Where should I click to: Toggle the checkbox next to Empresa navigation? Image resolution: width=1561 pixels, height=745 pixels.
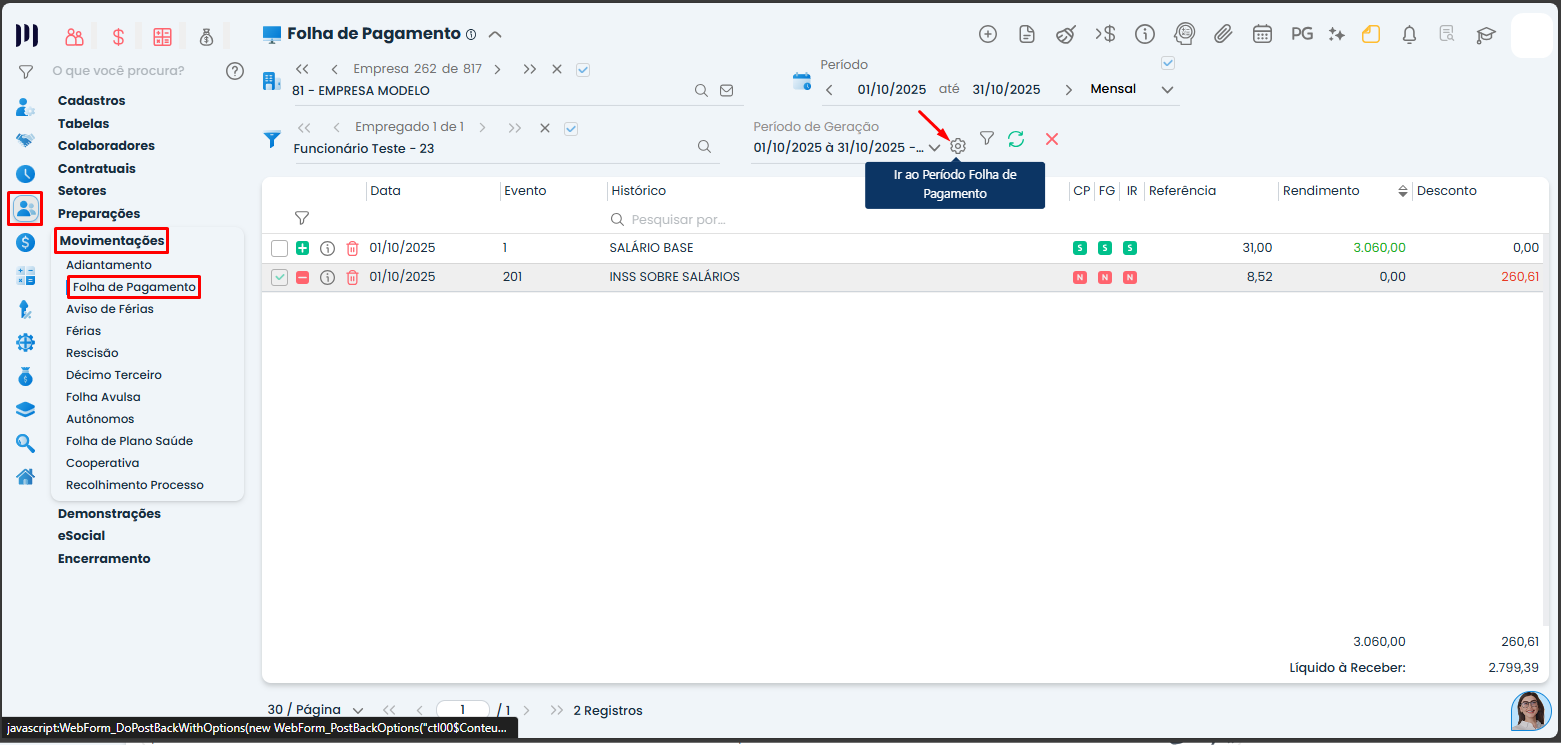pos(584,69)
